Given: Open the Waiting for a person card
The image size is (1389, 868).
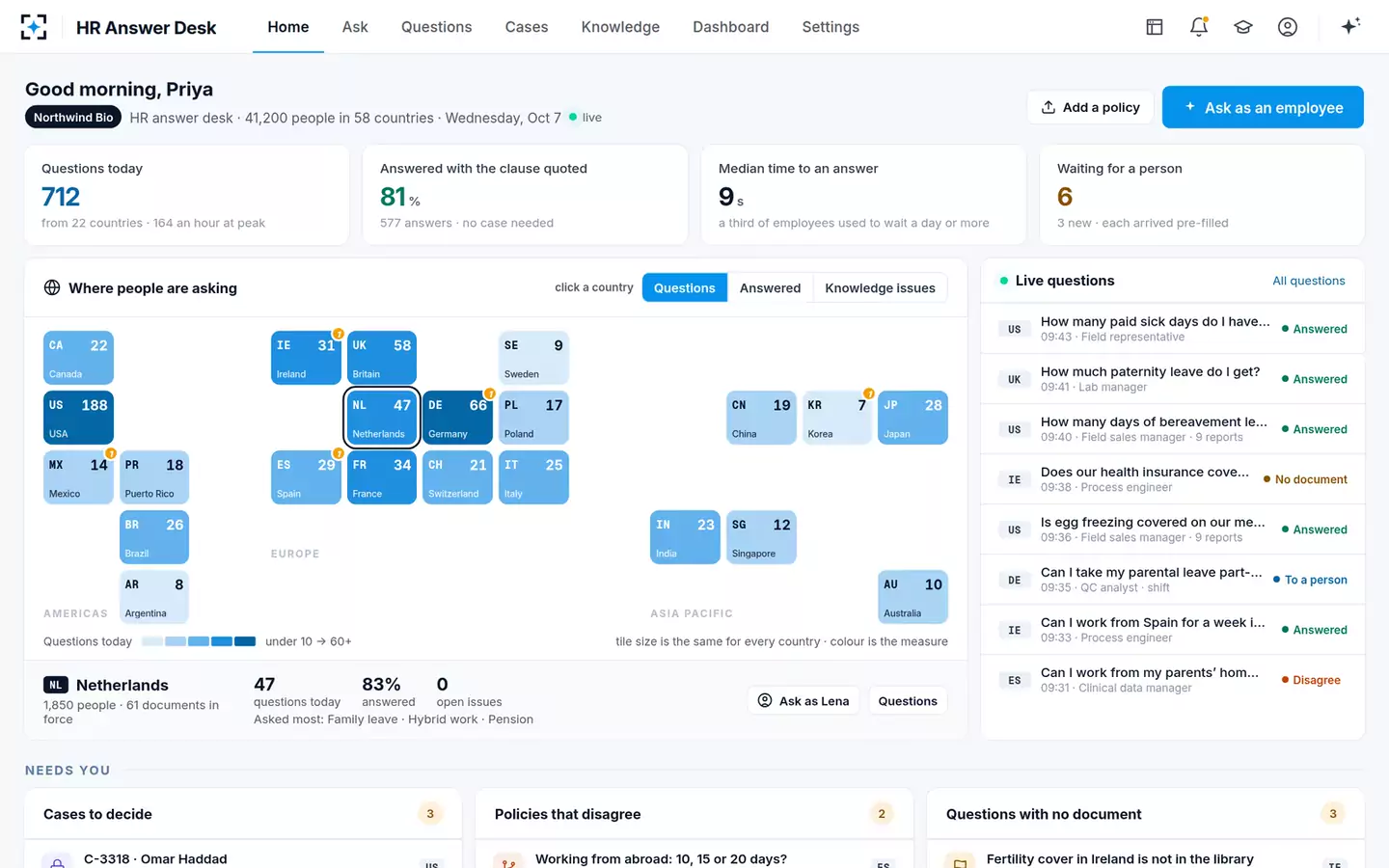Looking at the screenshot, I should (x=1202, y=195).
